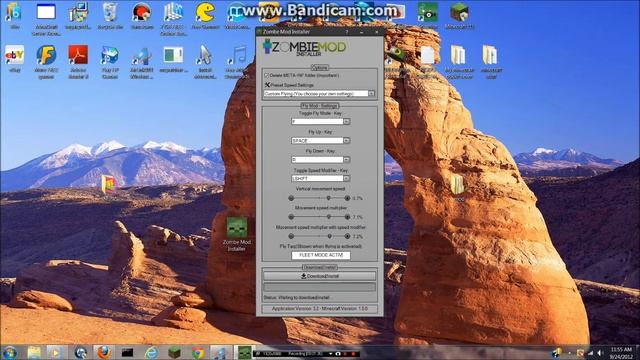The height and width of the screenshot is (360, 640).
Task: Open Minecraft grass block taskbar icon
Action: coord(174,352)
